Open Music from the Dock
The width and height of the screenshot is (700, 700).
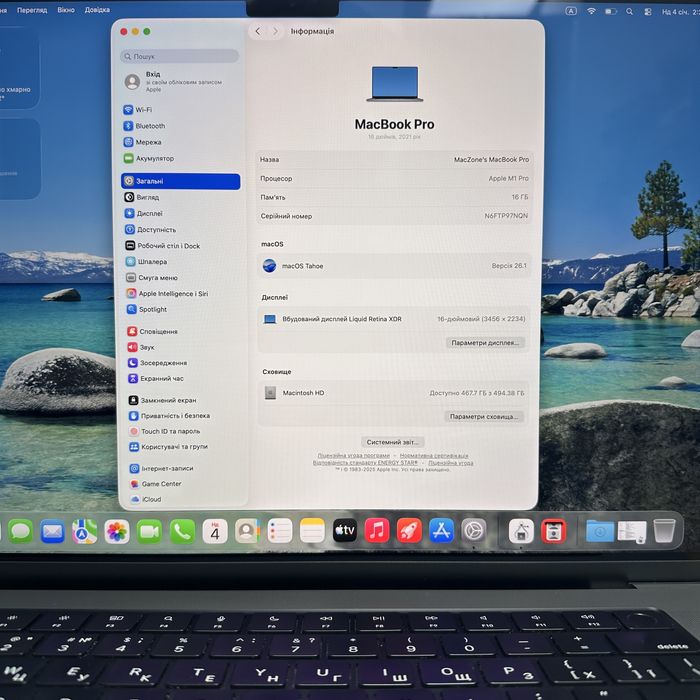(377, 531)
